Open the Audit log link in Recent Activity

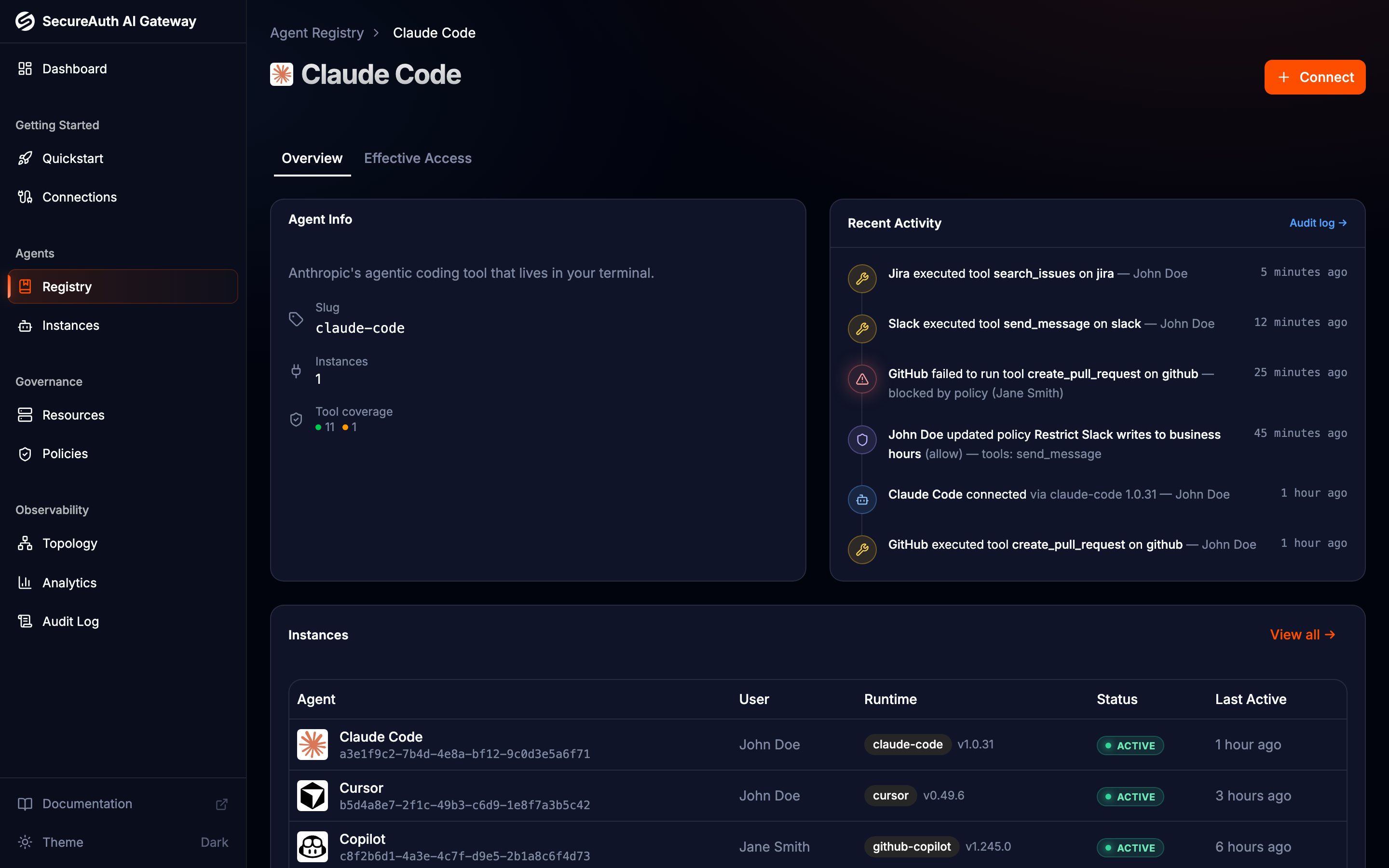tap(1318, 223)
